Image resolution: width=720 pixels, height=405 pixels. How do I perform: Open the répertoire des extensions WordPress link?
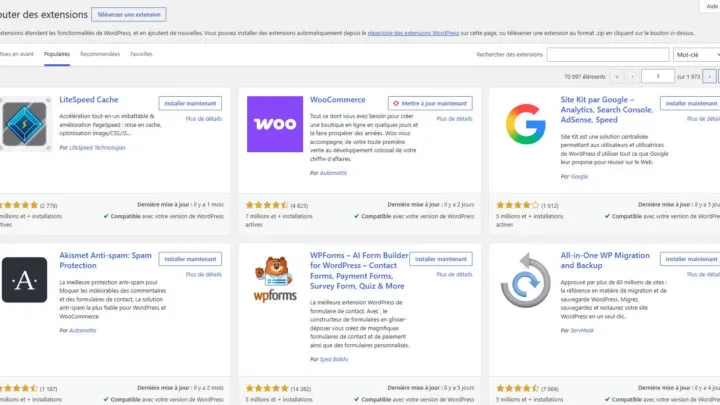pos(413,33)
